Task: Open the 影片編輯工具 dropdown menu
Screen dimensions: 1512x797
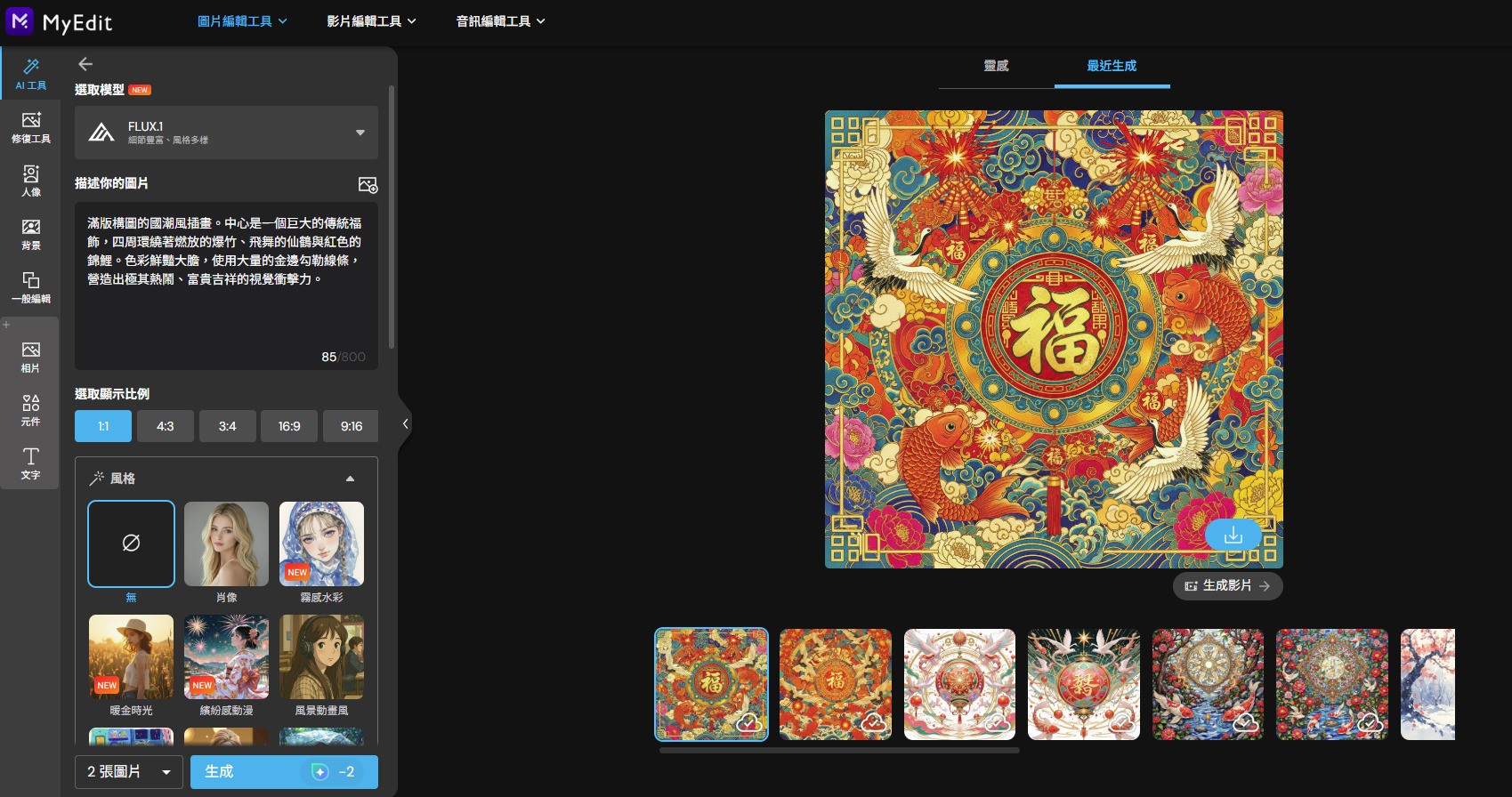Action: point(371,21)
